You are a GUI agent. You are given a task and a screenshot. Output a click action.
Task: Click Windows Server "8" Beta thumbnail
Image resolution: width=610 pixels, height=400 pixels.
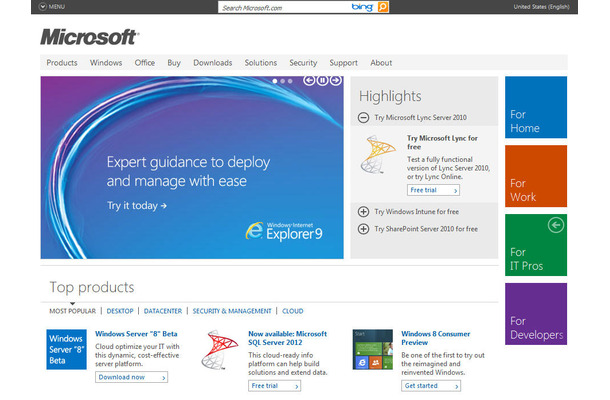click(67, 349)
